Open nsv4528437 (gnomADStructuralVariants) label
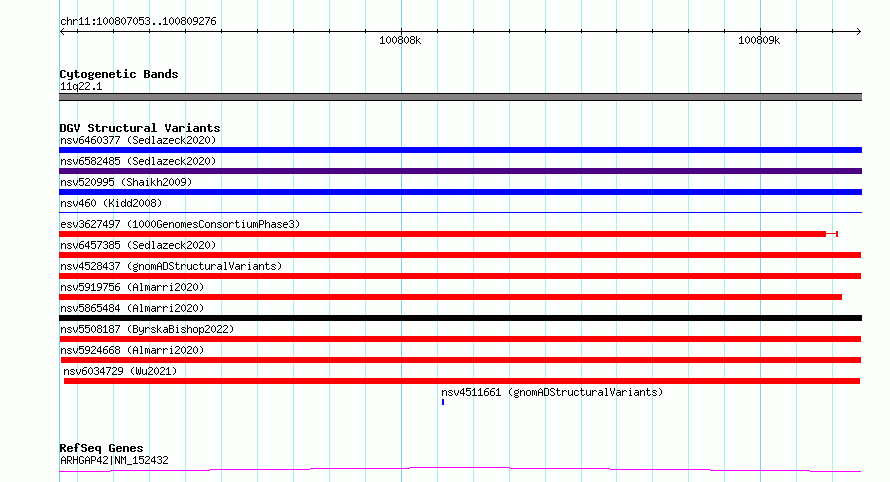Image resolution: width=890 pixels, height=482 pixels. (x=171, y=266)
